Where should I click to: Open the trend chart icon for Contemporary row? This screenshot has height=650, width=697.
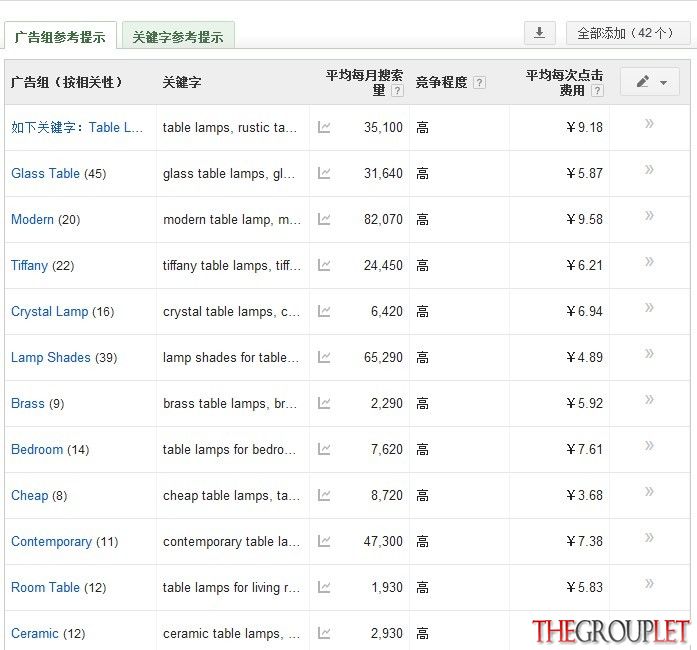pyautogui.click(x=324, y=541)
